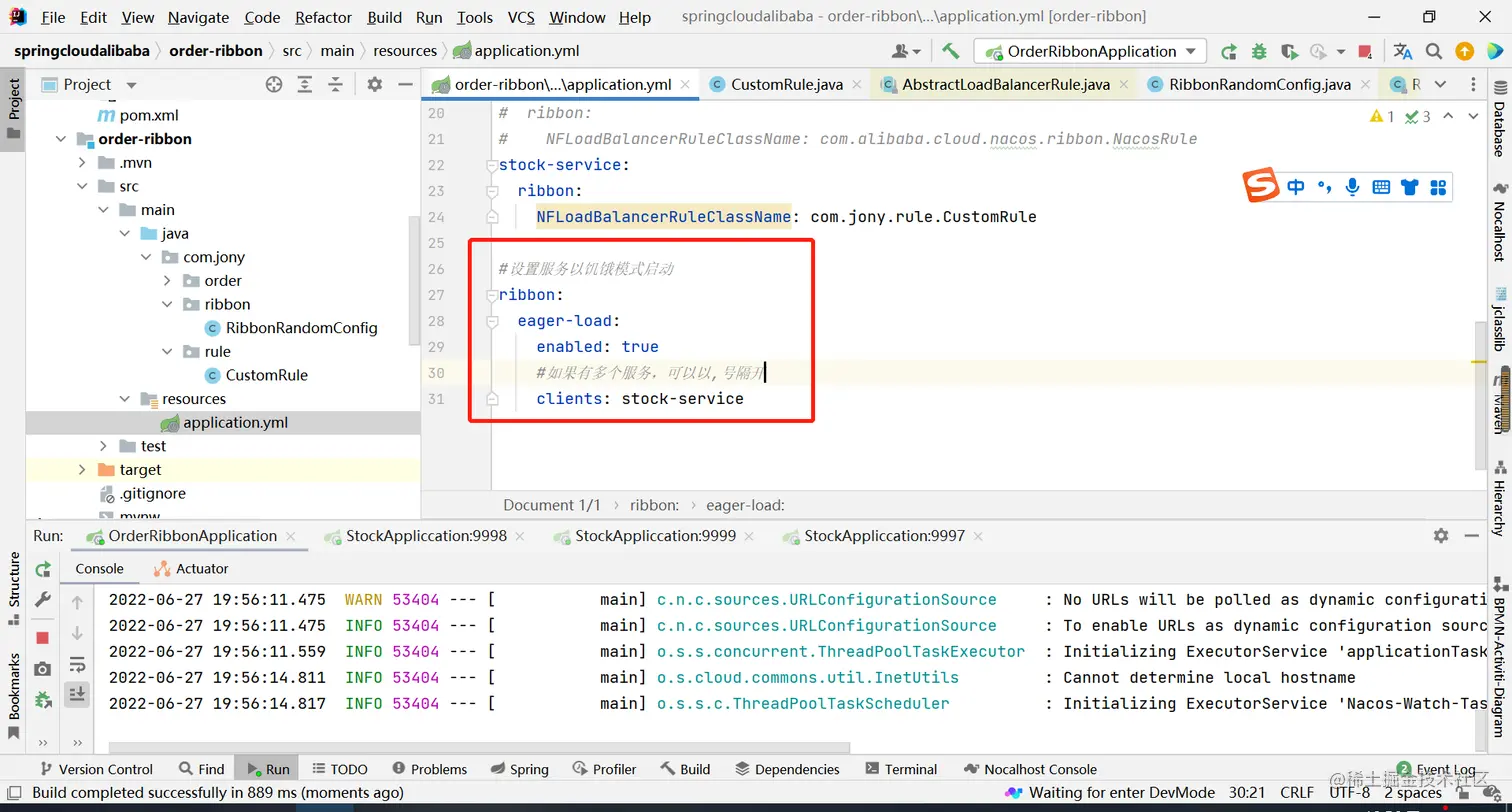Click the Actuator tab in Run panel
The width and height of the screenshot is (1512, 812).
tap(191, 569)
